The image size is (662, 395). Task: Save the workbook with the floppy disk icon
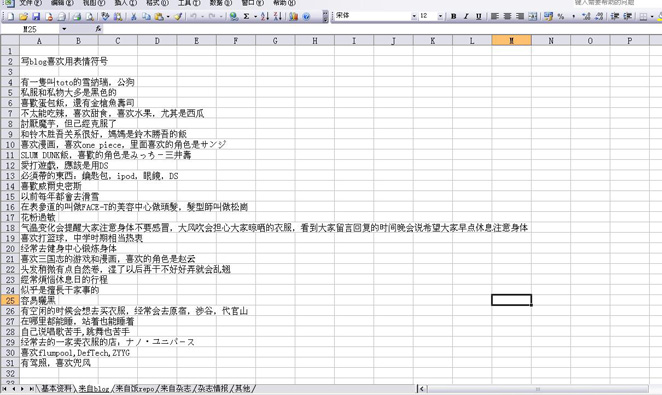(36, 17)
